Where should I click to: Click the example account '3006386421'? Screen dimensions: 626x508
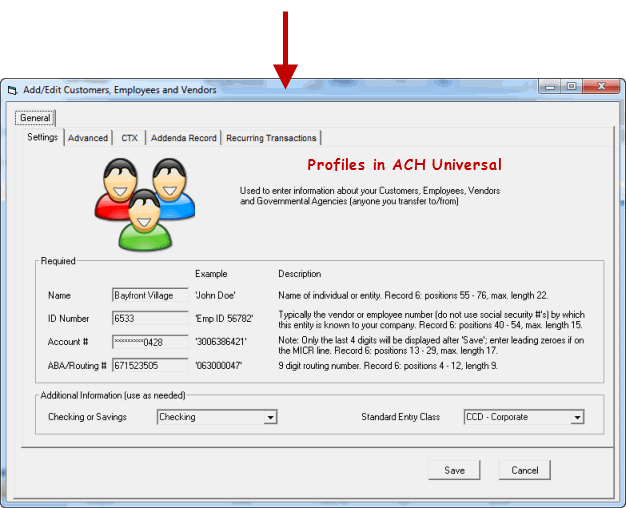(221, 342)
